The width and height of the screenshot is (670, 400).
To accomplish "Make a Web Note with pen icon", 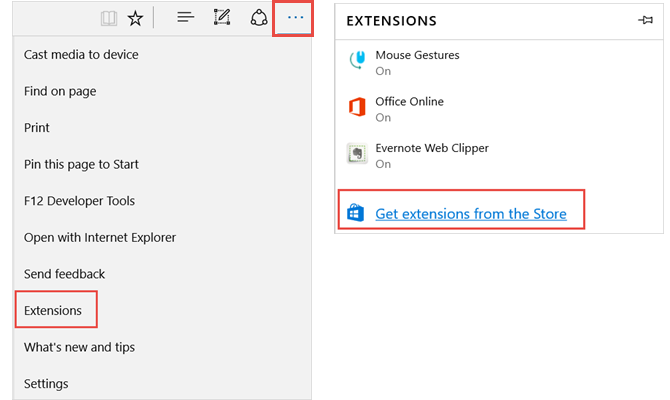I will click(222, 18).
